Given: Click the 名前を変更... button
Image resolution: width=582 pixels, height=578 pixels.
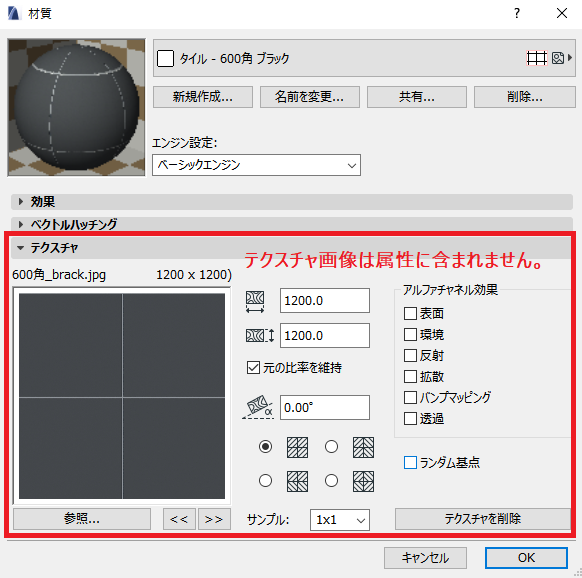Looking at the screenshot, I should pyautogui.click(x=310, y=97).
